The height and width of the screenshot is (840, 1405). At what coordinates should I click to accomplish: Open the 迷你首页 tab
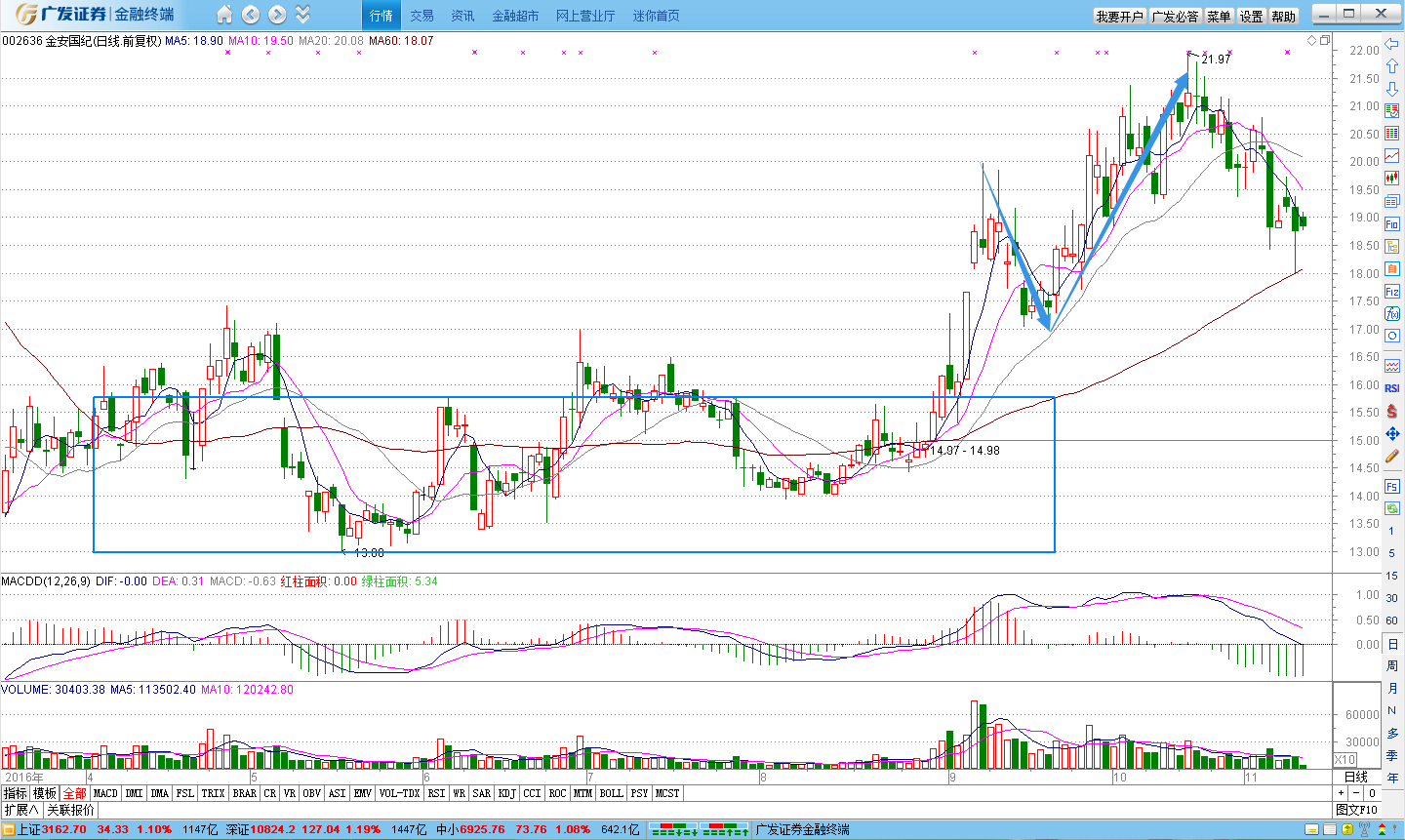[x=657, y=16]
